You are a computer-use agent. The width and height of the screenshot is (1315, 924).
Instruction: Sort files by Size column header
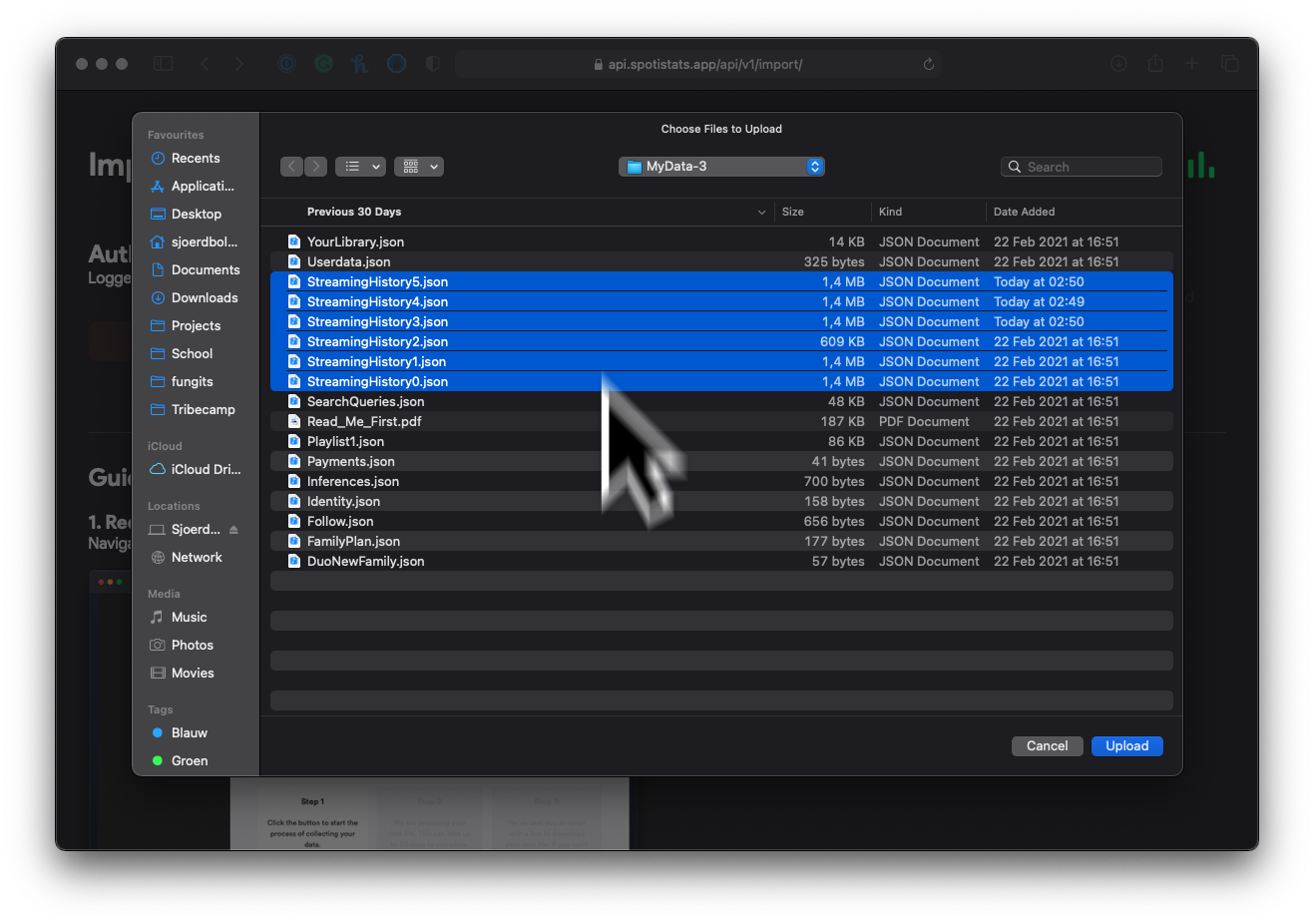[793, 213]
